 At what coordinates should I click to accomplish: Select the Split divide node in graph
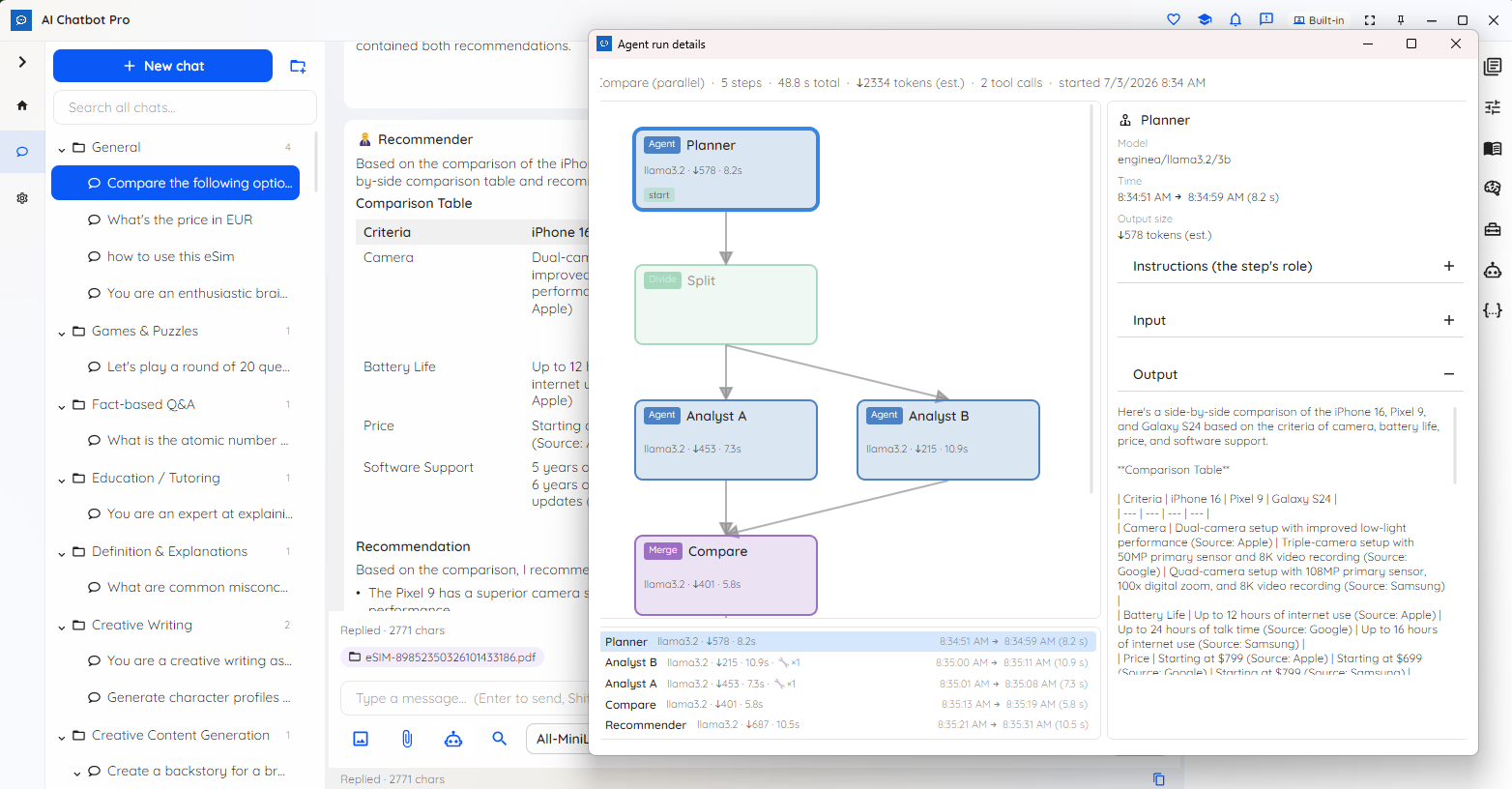click(726, 305)
